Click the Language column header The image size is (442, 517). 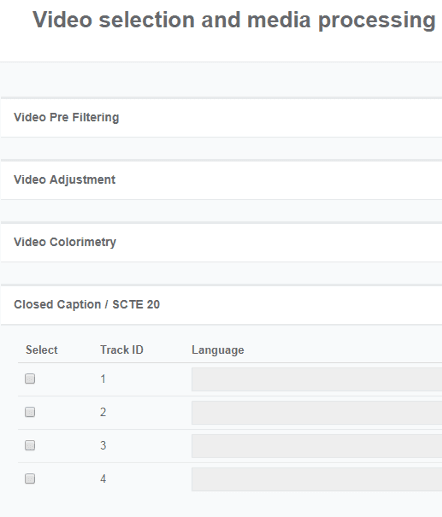tap(218, 350)
